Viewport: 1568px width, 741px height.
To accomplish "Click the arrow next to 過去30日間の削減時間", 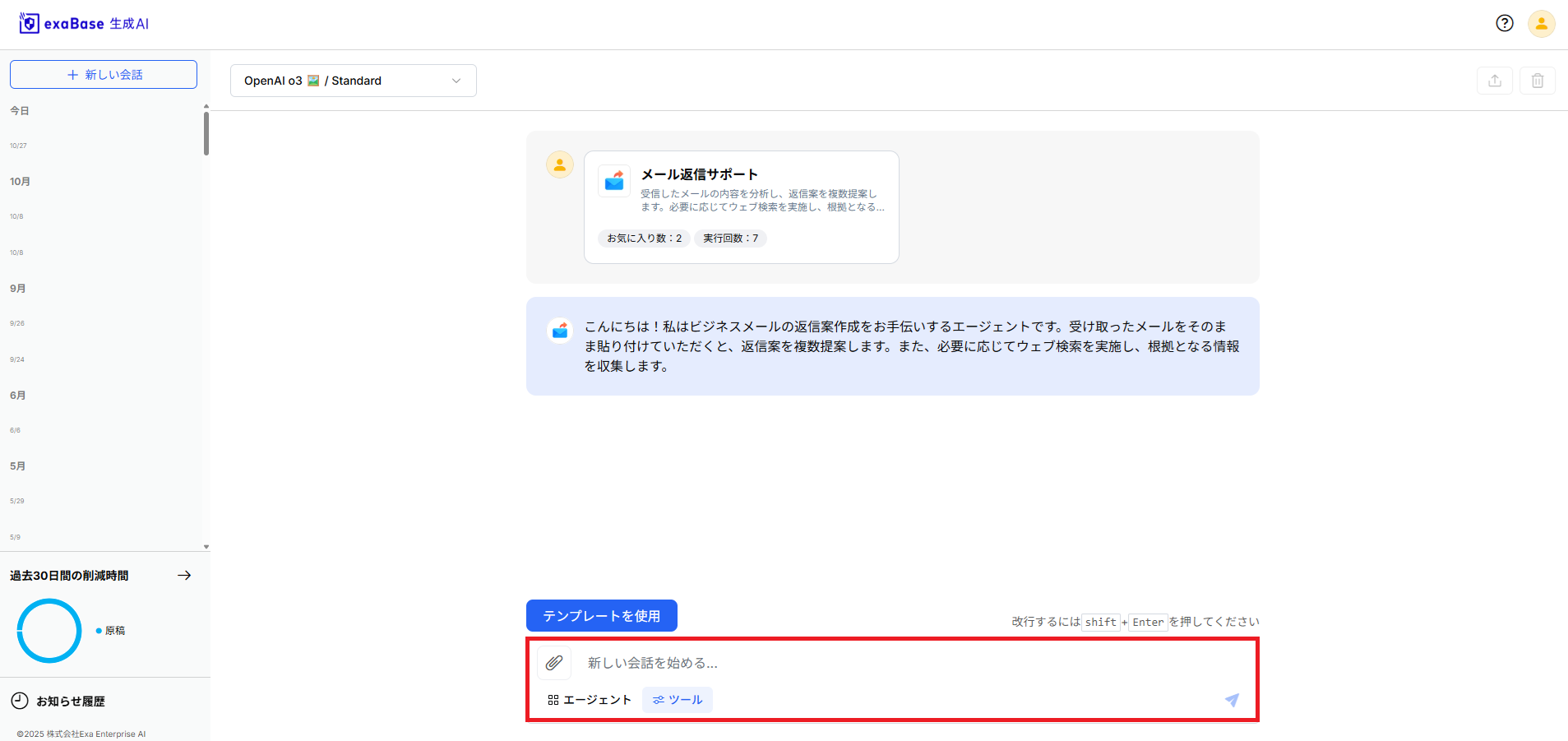I will pyautogui.click(x=184, y=576).
